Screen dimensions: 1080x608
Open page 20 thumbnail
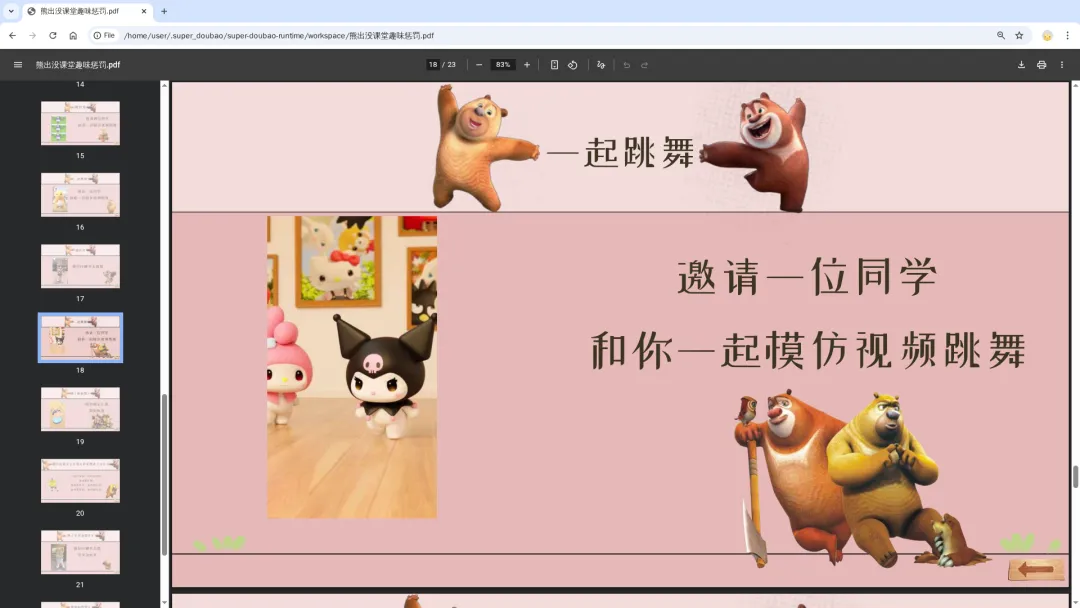(80, 481)
